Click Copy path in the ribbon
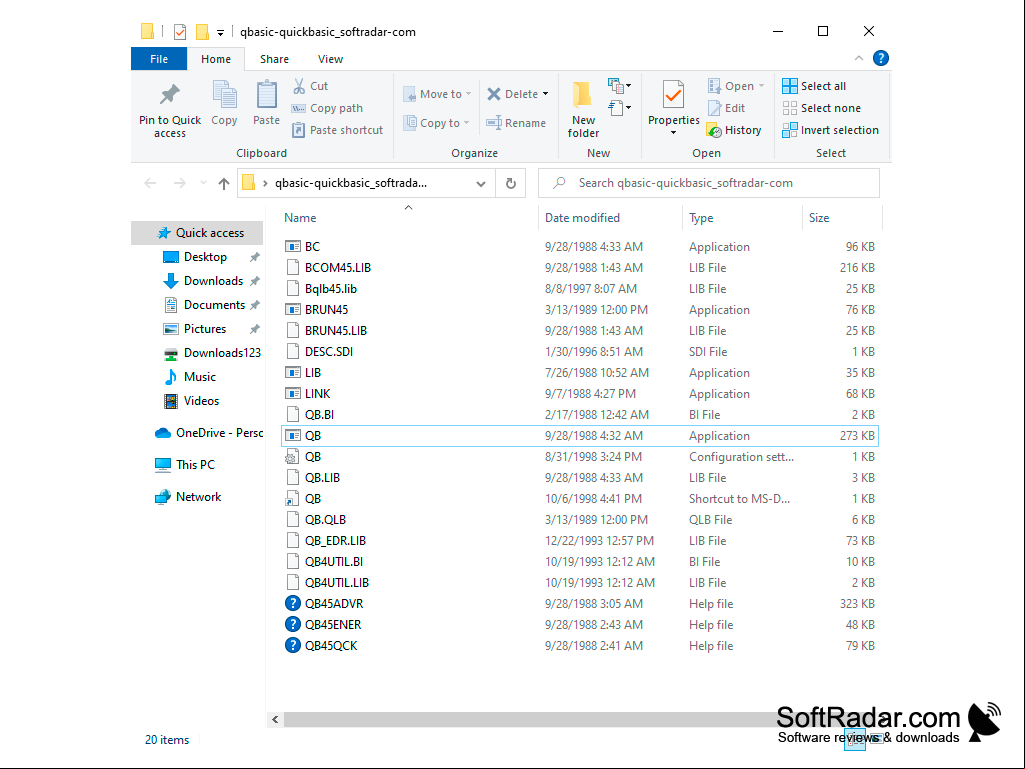 pyautogui.click(x=327, y=108)
